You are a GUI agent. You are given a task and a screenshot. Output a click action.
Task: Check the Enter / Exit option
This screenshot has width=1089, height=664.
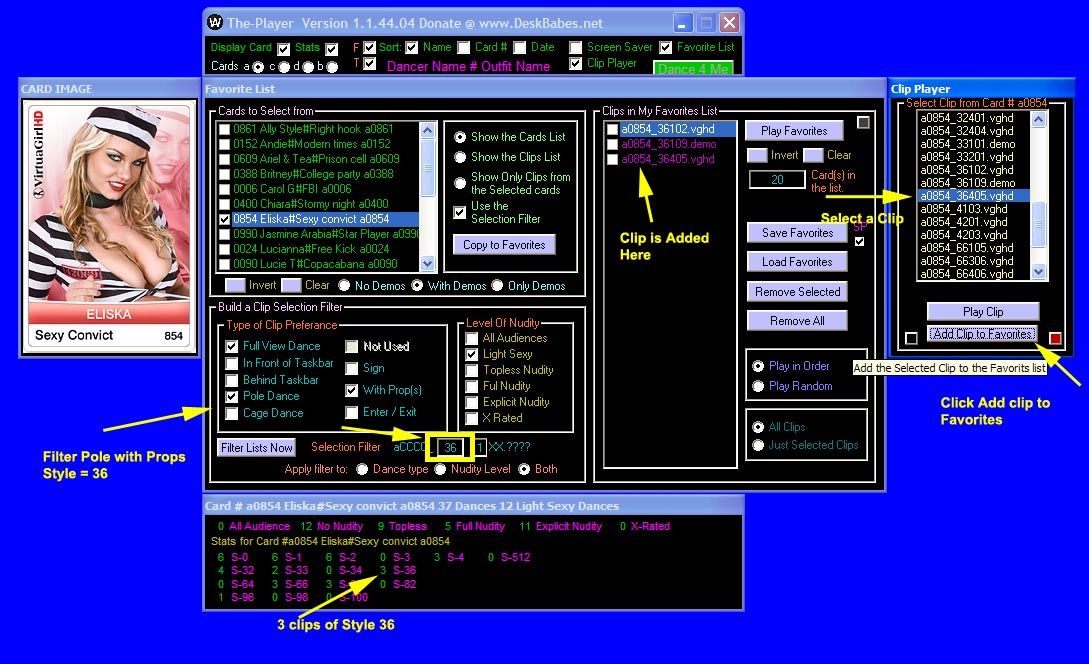351,413
